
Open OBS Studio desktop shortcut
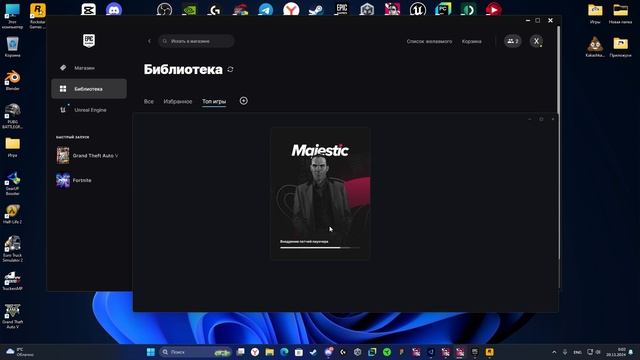(164, 9)
